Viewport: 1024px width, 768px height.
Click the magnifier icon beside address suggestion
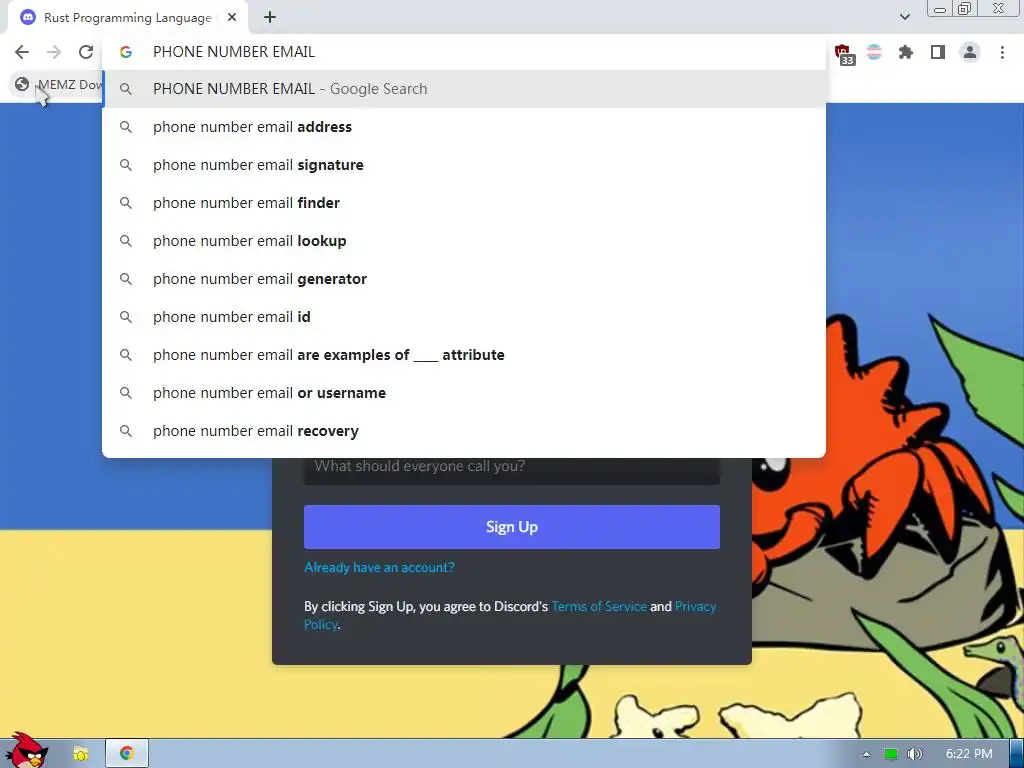point(126,127)
